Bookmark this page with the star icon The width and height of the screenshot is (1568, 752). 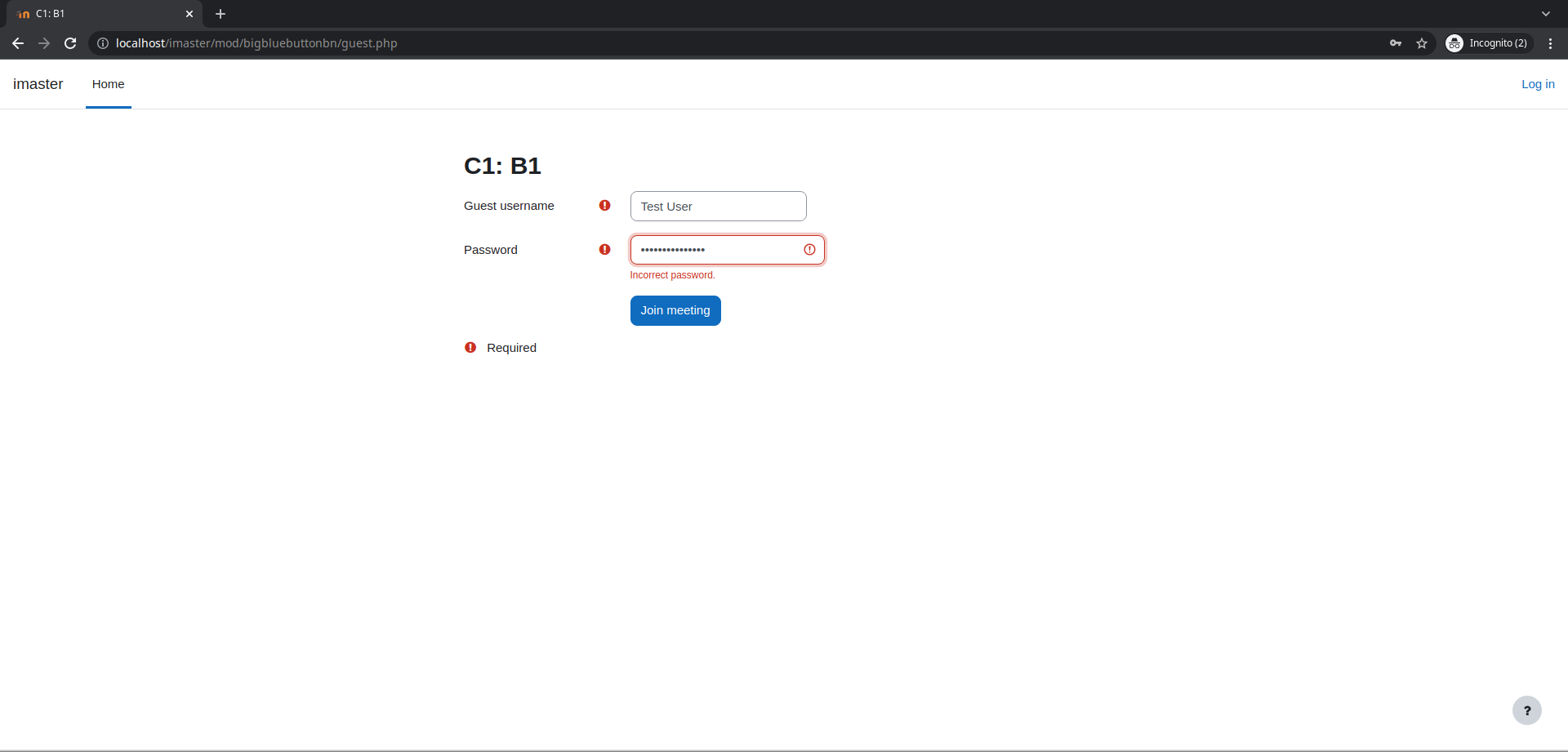click(1422, 43)
